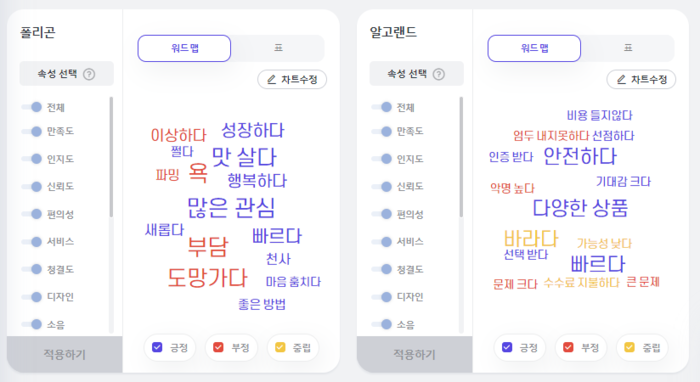Click 적용하기 button in 알고랜드 panel
The height and width of the screenshot is (382, 700).
tap(414, 354)
